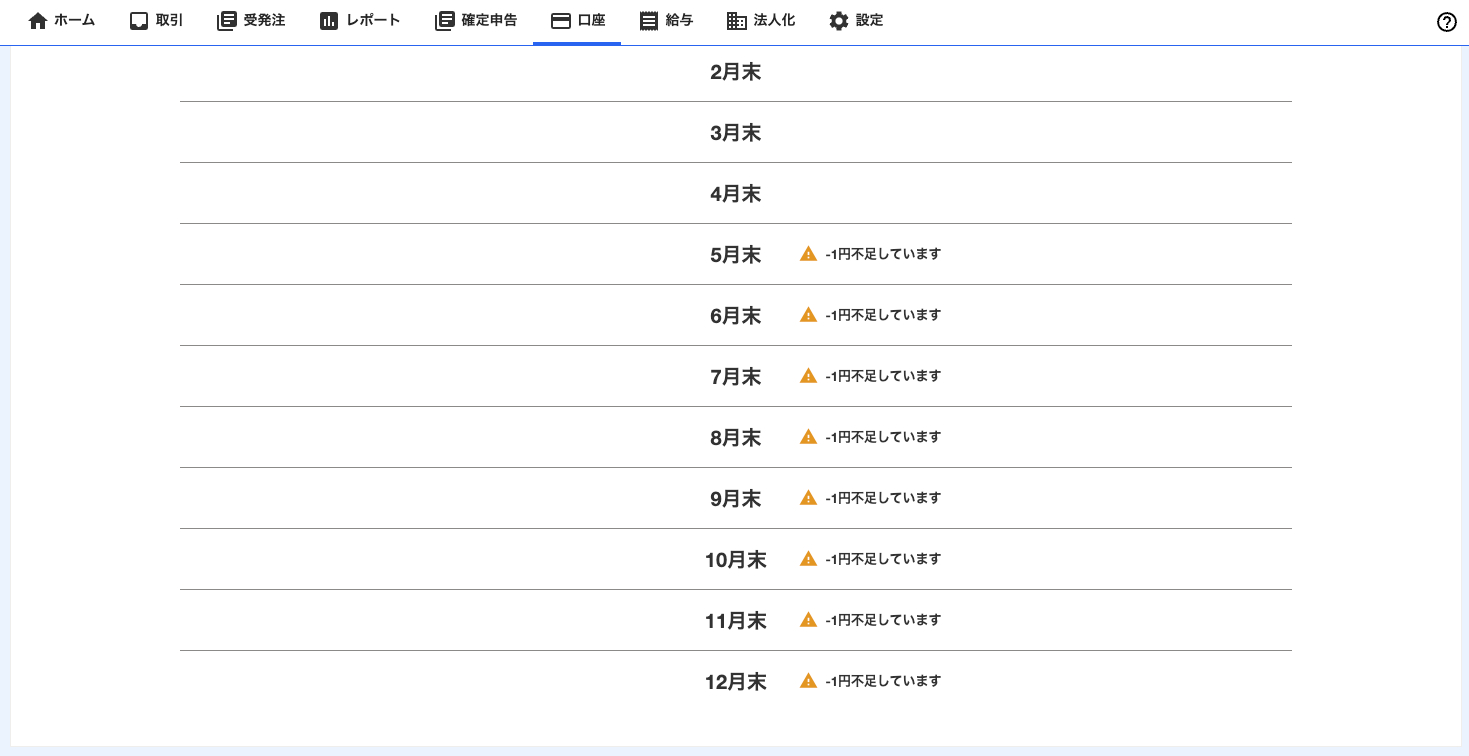Screen dimensions: 1469x756
Task: Click the 設定 gear icon
Action: (x=839, y=21)
